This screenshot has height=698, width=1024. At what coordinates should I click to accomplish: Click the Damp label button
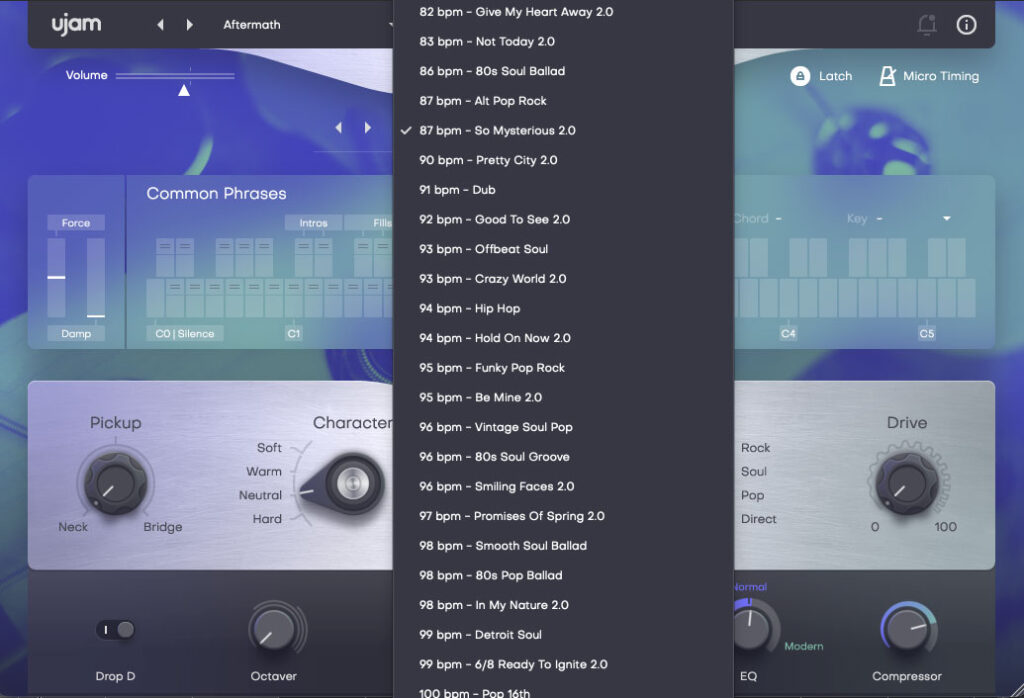point(76,334)
